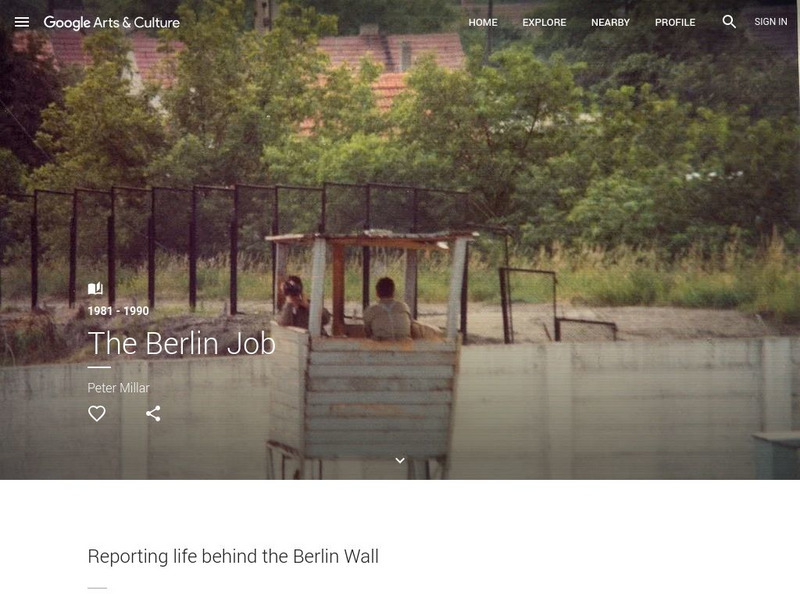Viewport: 800px width, 594px height.
Task: Share The Berlin Job story
Action: (x=153, y=413)
